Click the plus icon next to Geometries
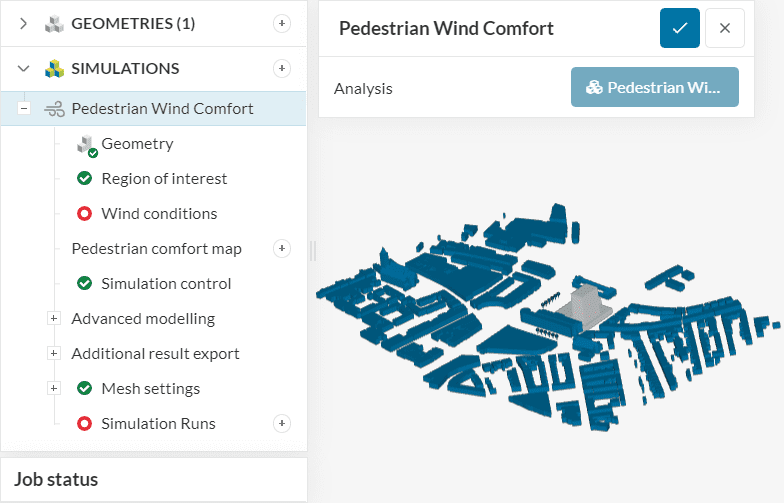The width and height of the screenshot is (784, 503). 282,23
